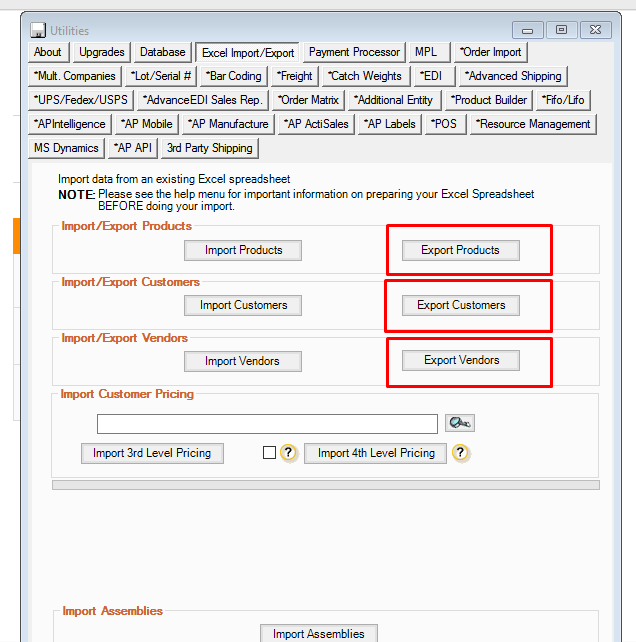Switch to the 3rd Party Shipping tab
Screen dimensions: 636x642
pyautogui.click(x=210, y=148)
